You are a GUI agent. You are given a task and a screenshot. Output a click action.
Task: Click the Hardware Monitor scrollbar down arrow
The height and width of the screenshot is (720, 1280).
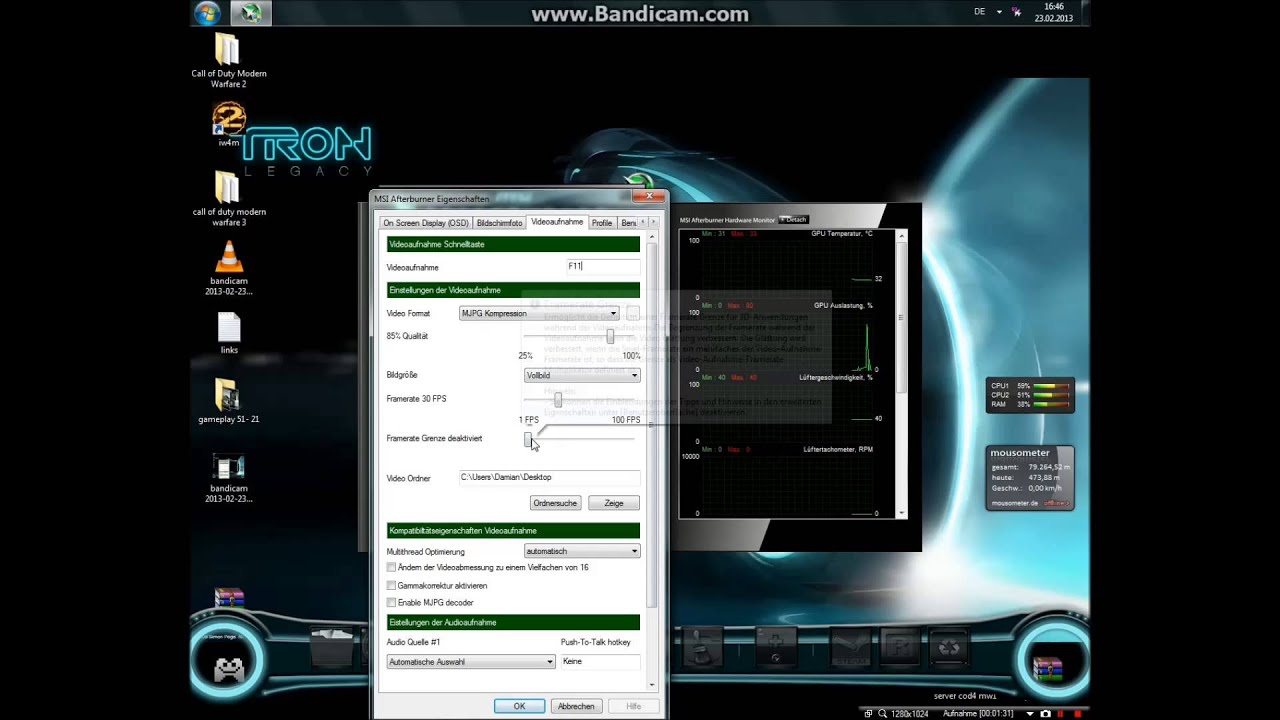click(x=902, y=513)
